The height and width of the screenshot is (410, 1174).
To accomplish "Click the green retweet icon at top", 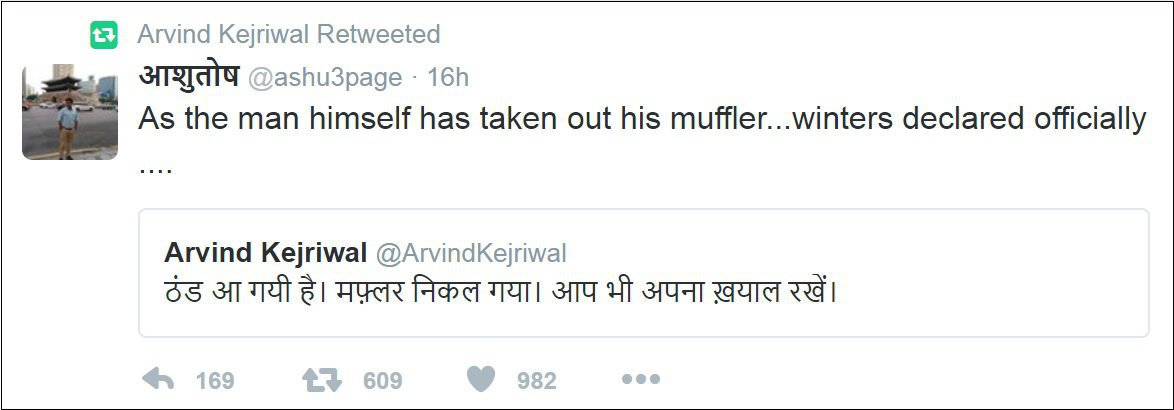I will pyautogui.click(x=104, y=35).
